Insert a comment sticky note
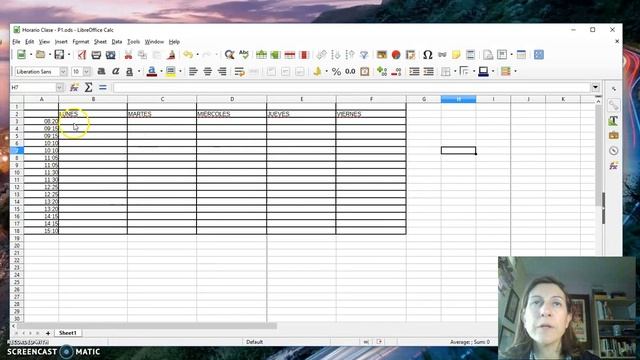The image size is (640, 360). (x=456, y=55)
